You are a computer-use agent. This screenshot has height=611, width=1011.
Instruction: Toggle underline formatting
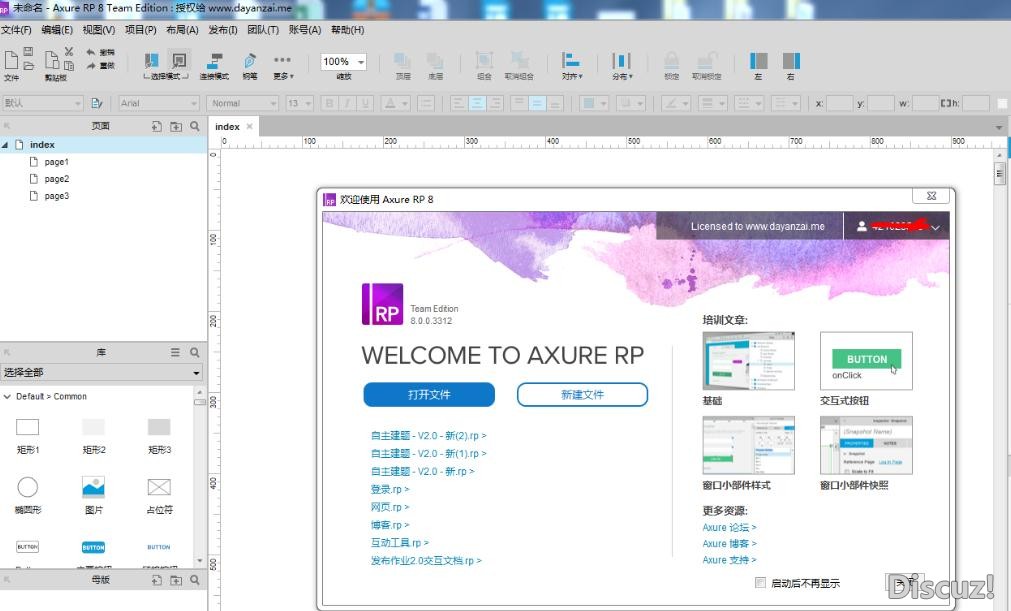366,103
